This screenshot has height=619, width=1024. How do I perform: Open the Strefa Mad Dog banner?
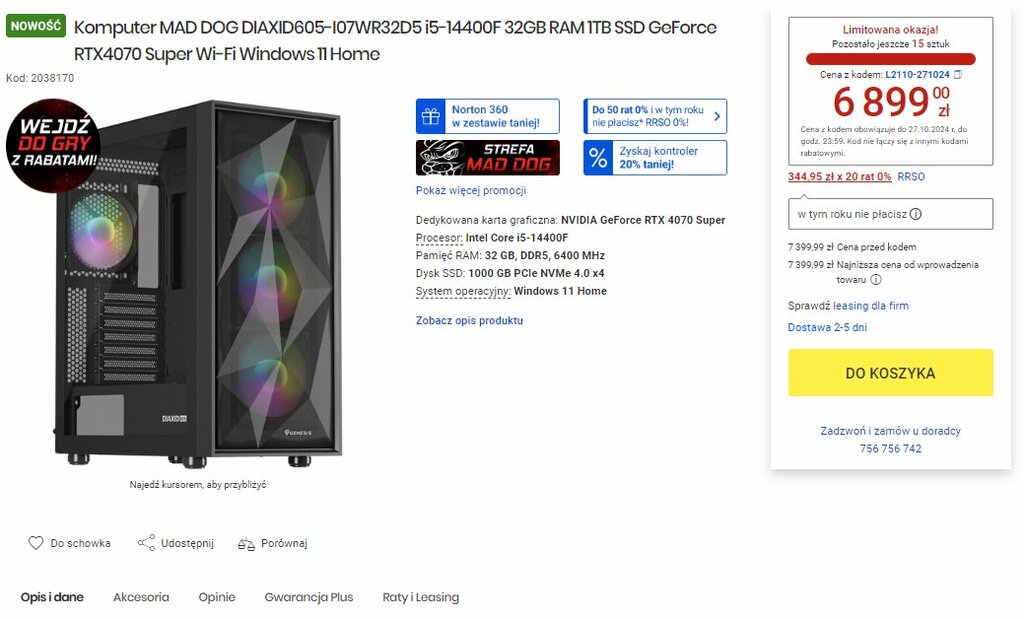tap(488, 157)
